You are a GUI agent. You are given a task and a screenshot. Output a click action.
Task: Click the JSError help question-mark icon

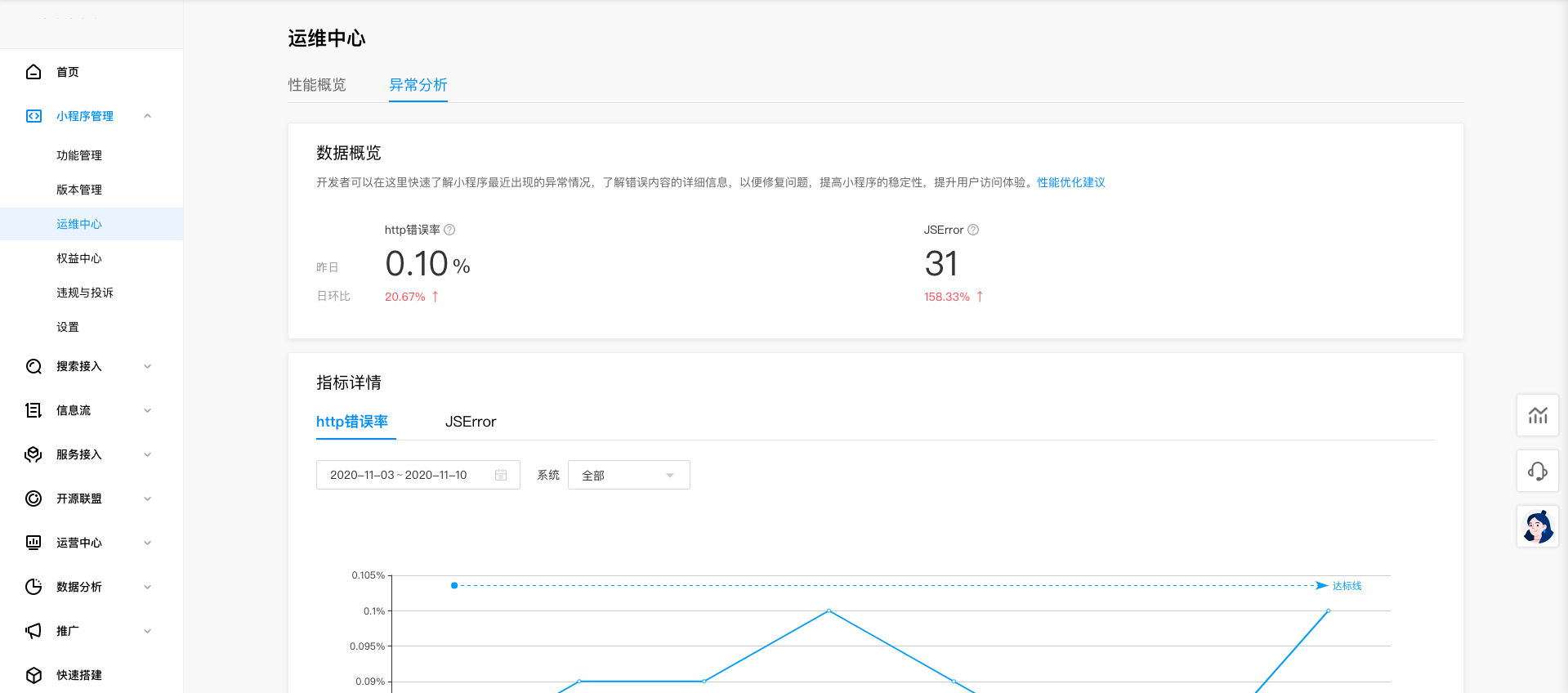tap(973, 230)
